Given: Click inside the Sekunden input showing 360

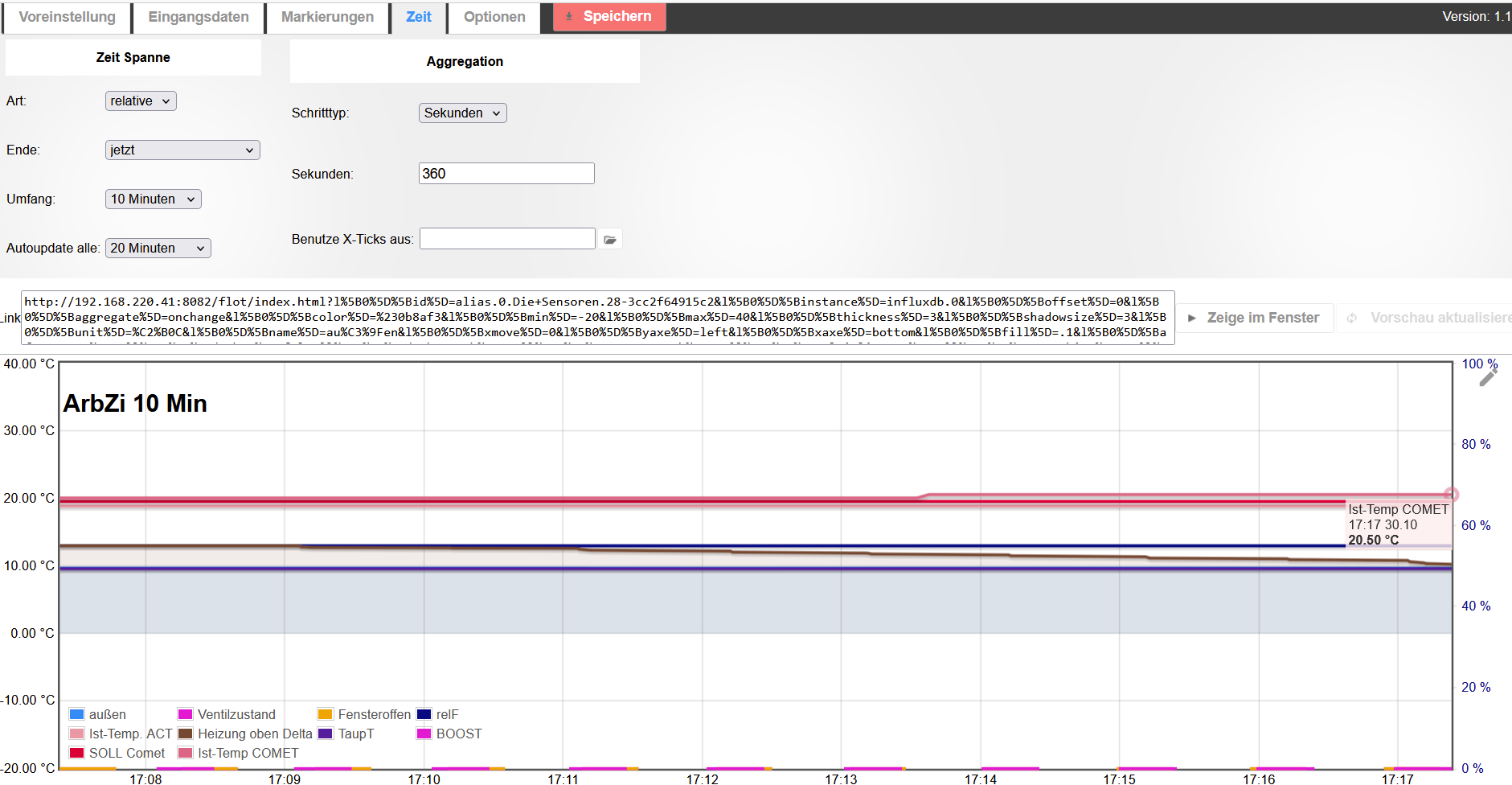Looking at the screenshot, I should click(506, 173).
